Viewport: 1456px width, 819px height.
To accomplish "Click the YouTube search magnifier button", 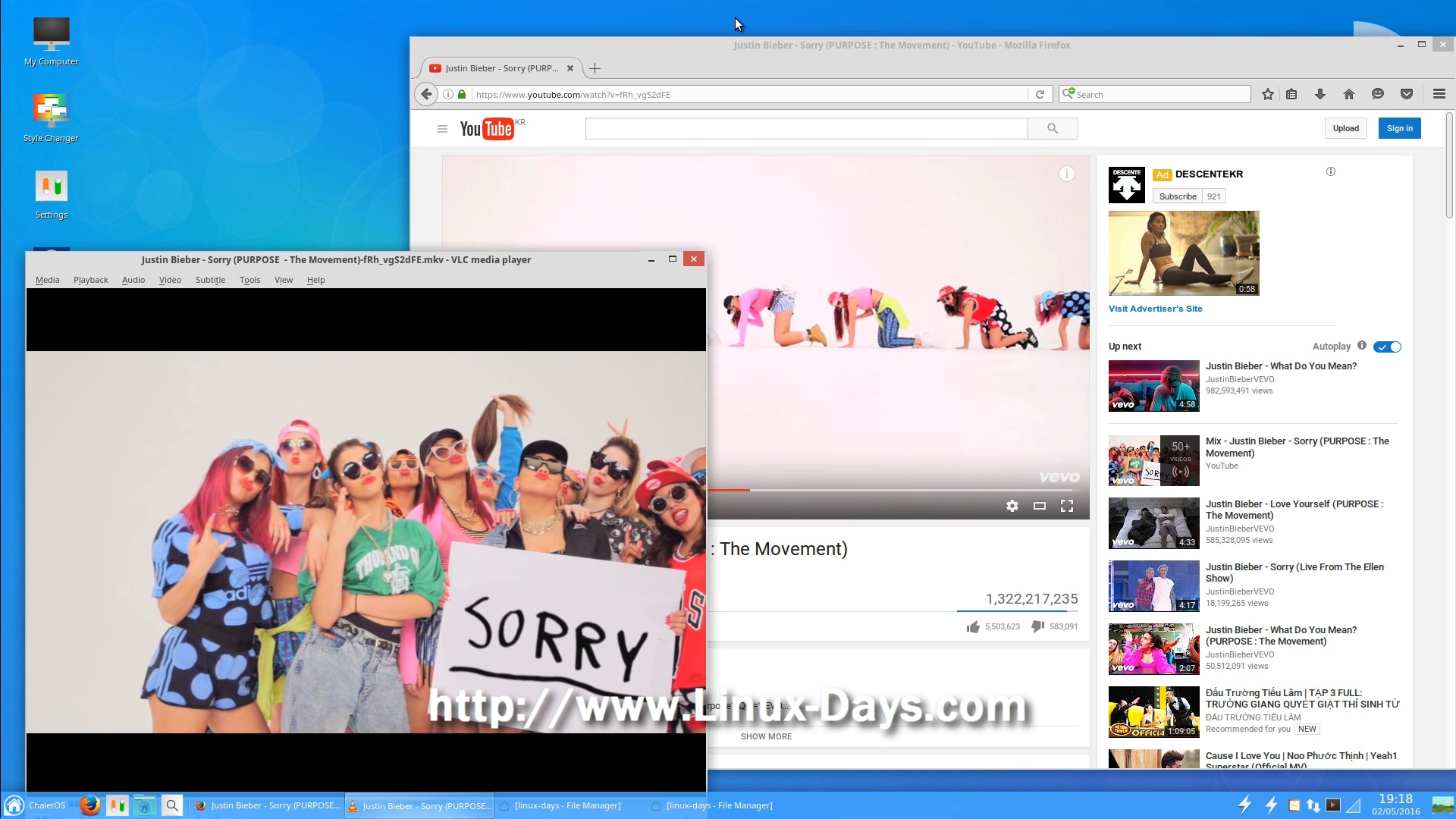I will 1053,128.
